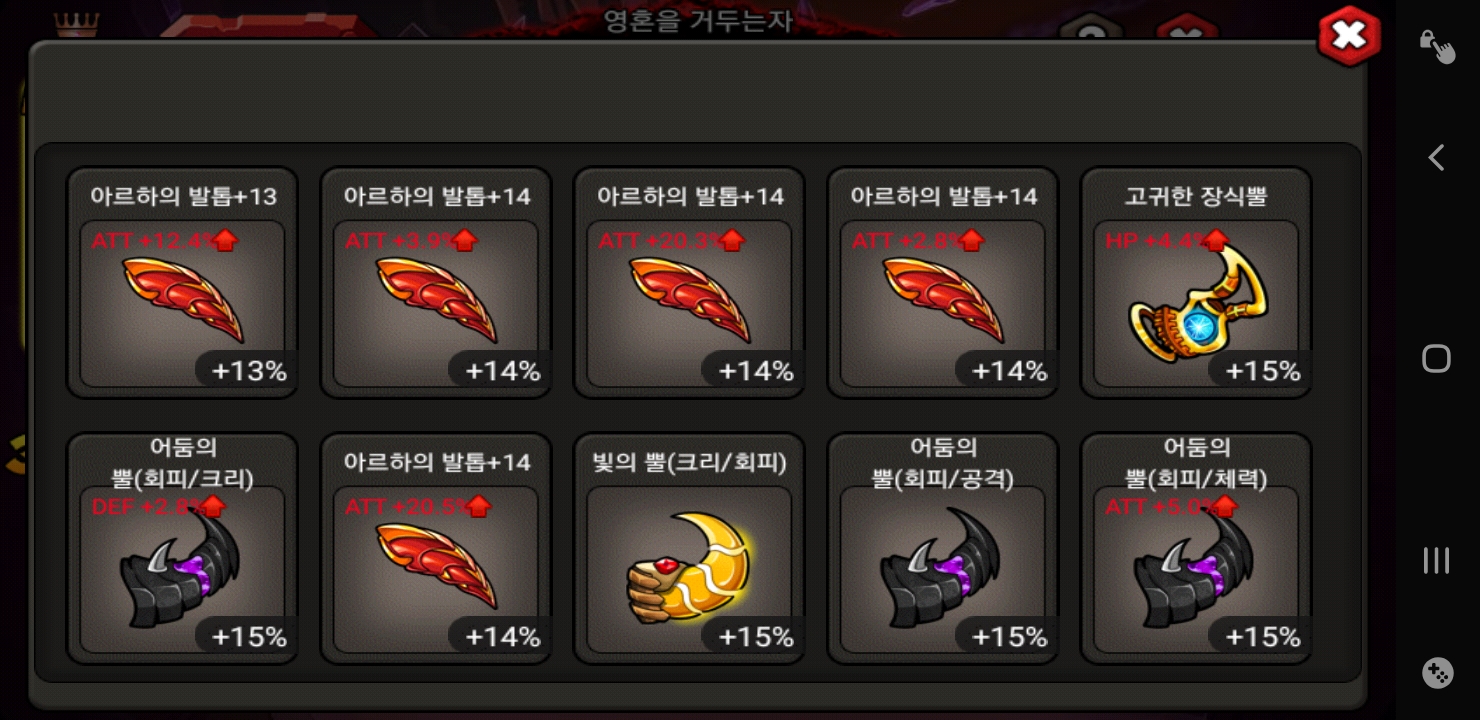Select claw item with ATT +3.9%
1480x720 pixels.
point(436,283)
